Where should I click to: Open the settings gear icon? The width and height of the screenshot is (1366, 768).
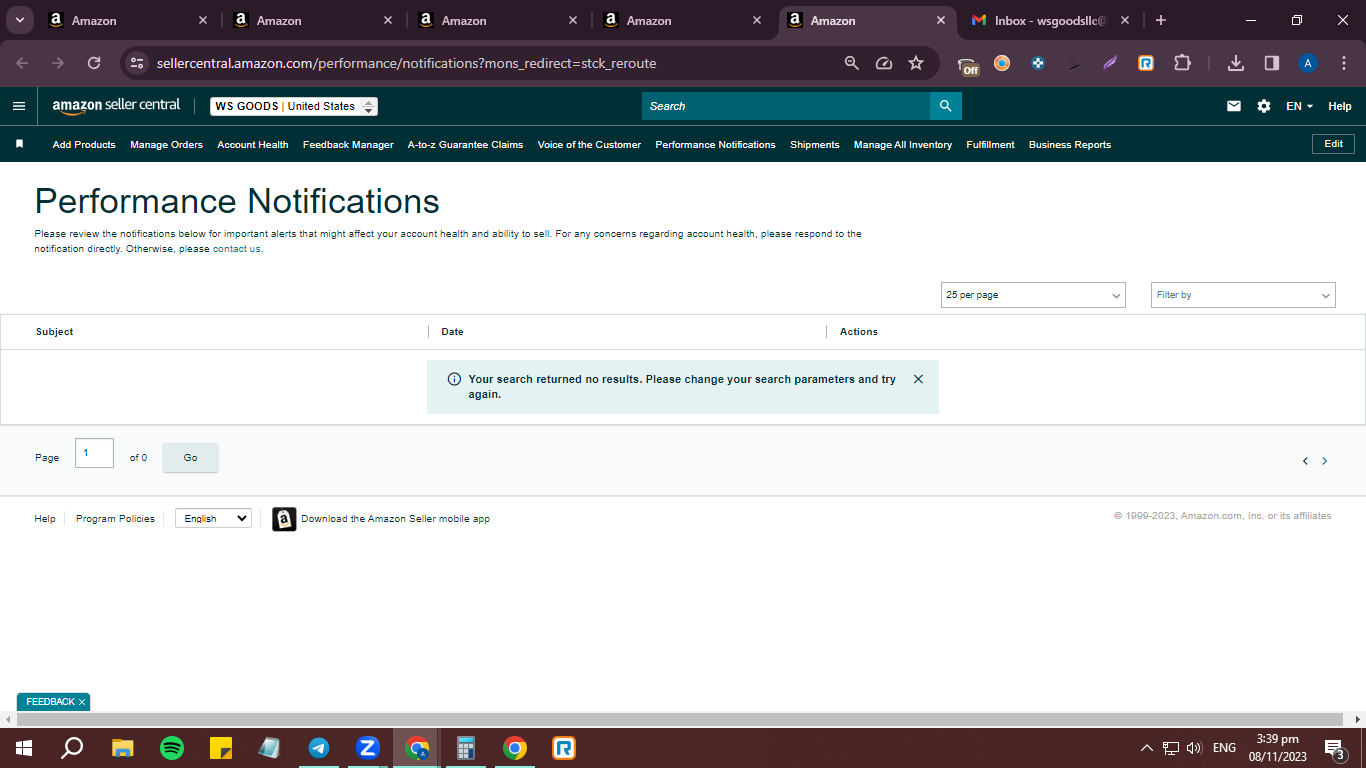point(1264,106)
